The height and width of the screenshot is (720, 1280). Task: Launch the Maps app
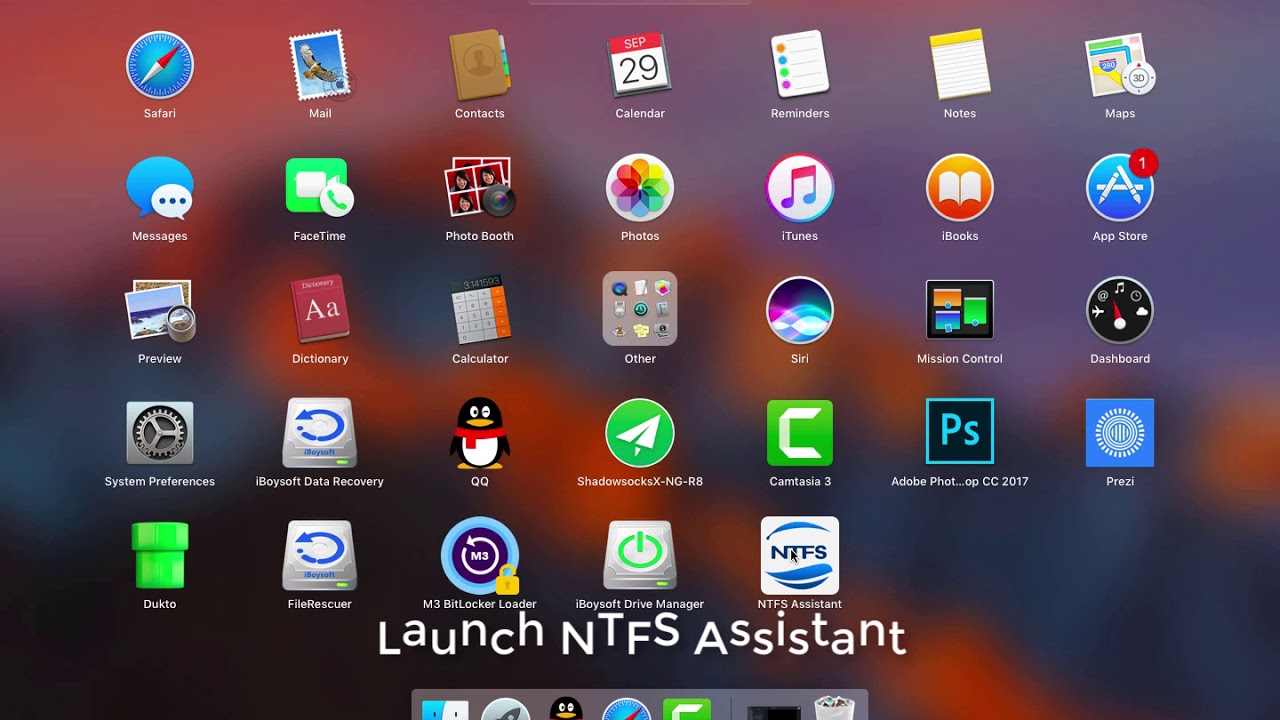coord(1120,66)
